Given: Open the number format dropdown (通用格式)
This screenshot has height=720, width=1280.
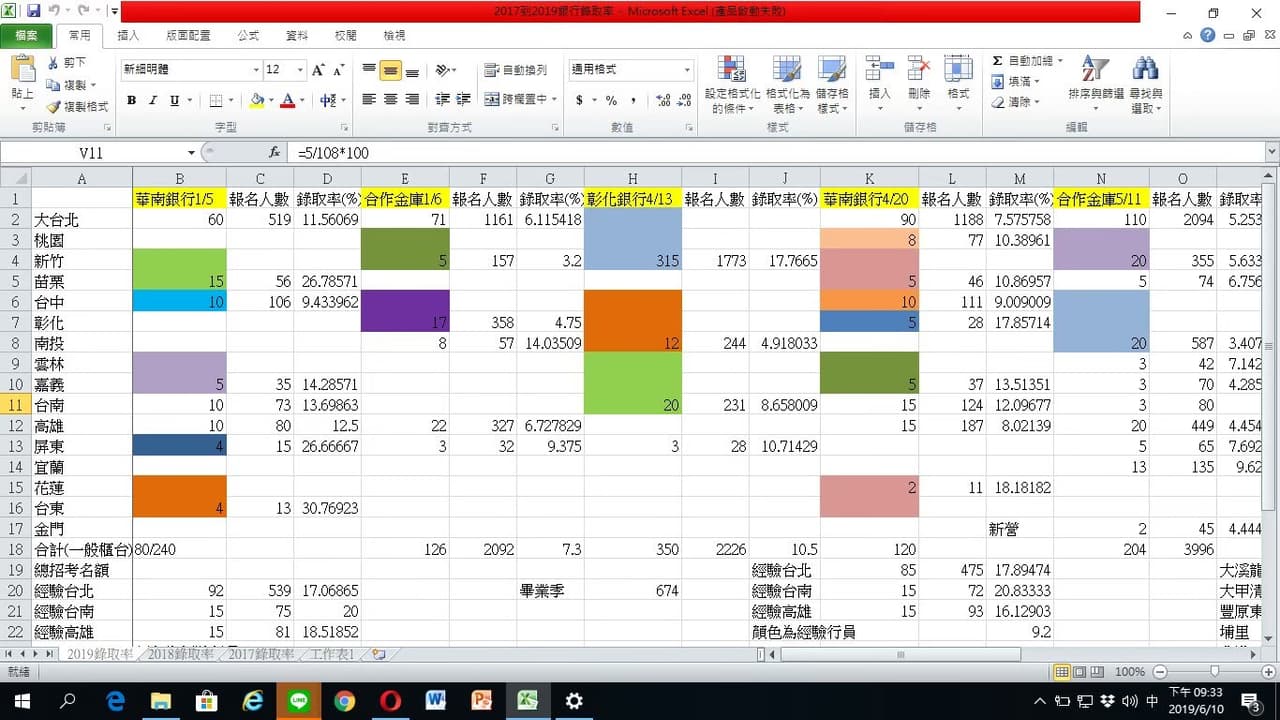Looking at the screenshot, I should (687, 70).
